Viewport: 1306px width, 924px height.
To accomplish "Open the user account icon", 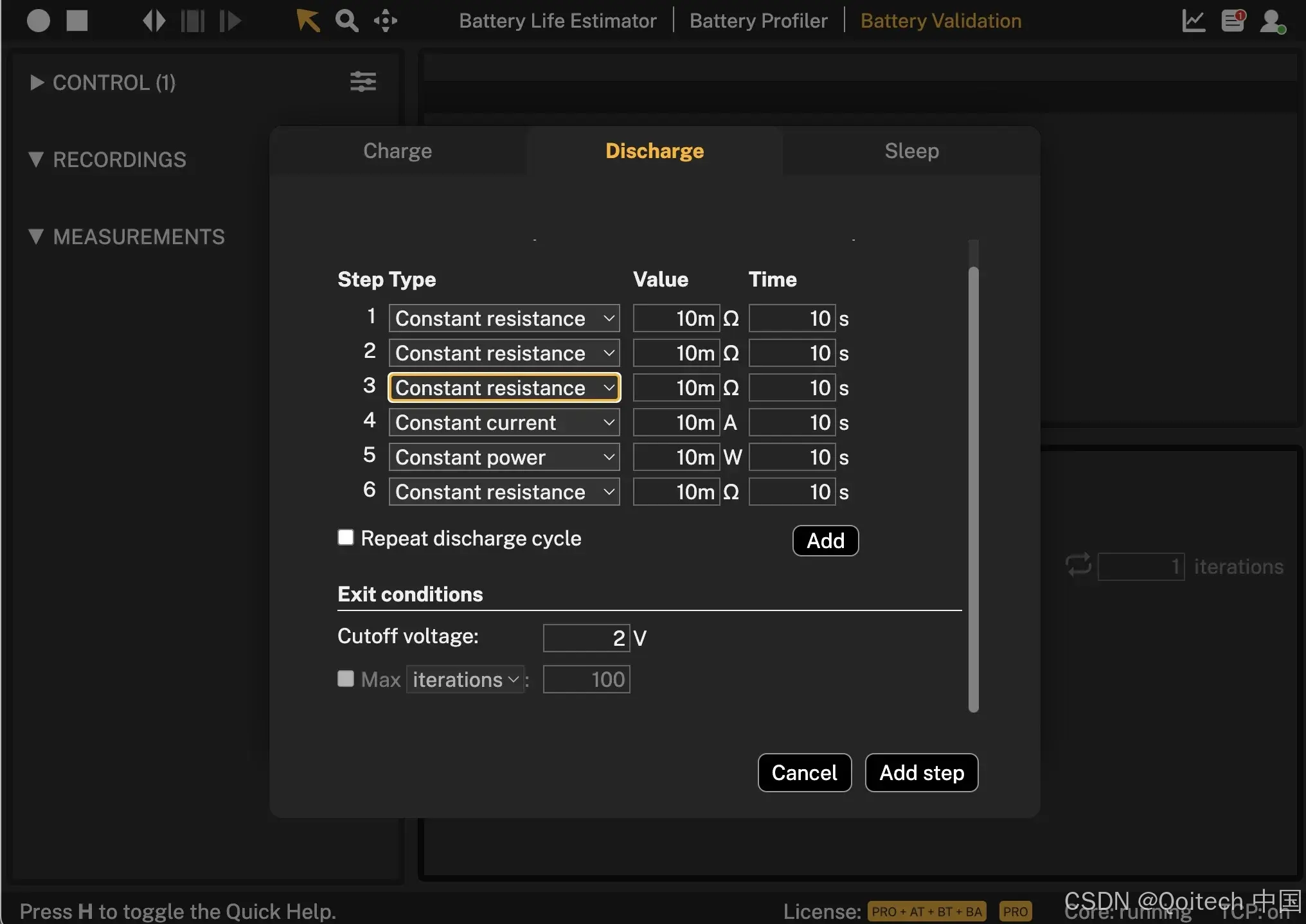I will [x=1272, y=21].
